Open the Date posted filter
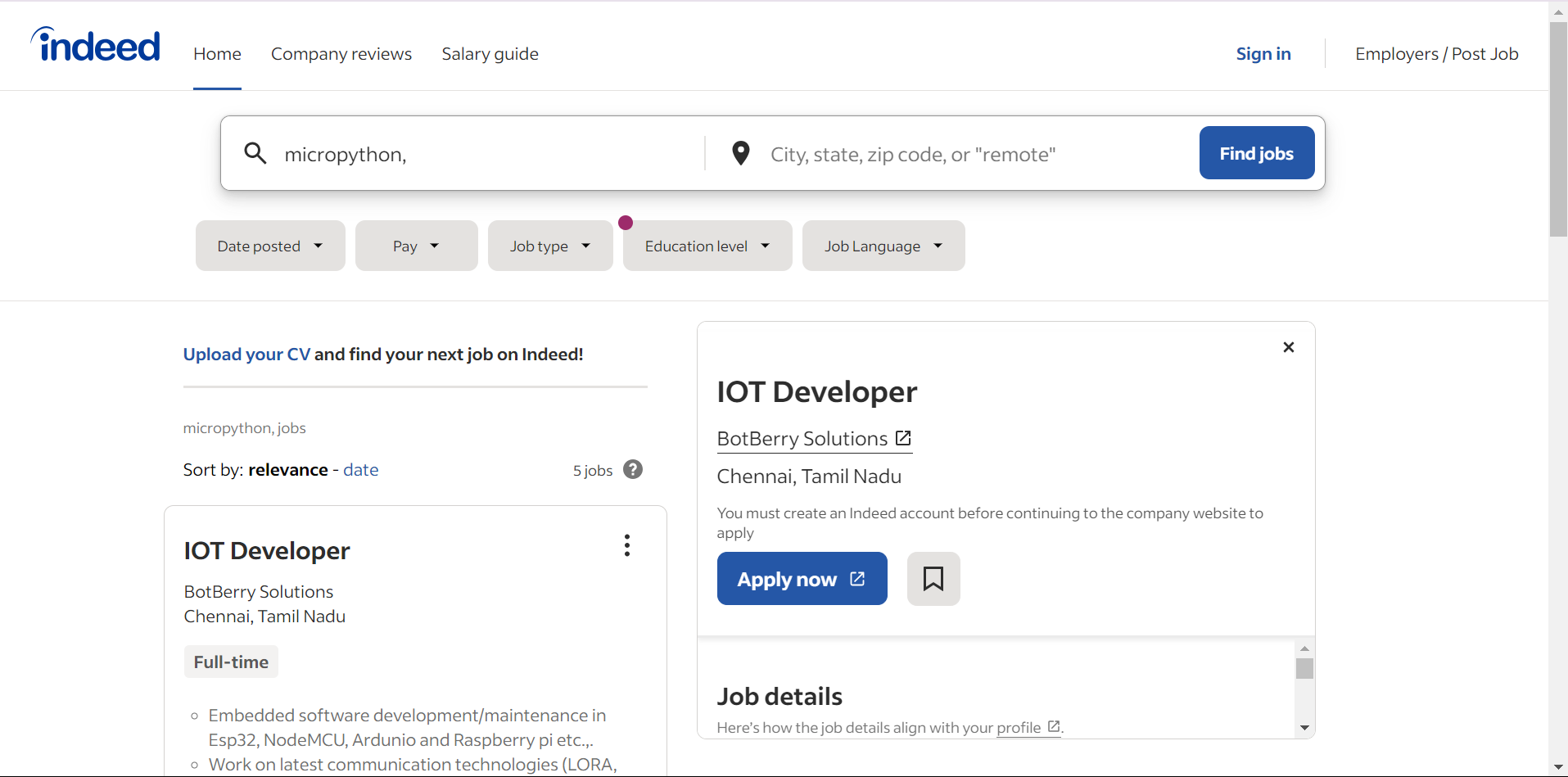Image resolution: width=1568 pixels, height=777 pixels. pos(269,245)
